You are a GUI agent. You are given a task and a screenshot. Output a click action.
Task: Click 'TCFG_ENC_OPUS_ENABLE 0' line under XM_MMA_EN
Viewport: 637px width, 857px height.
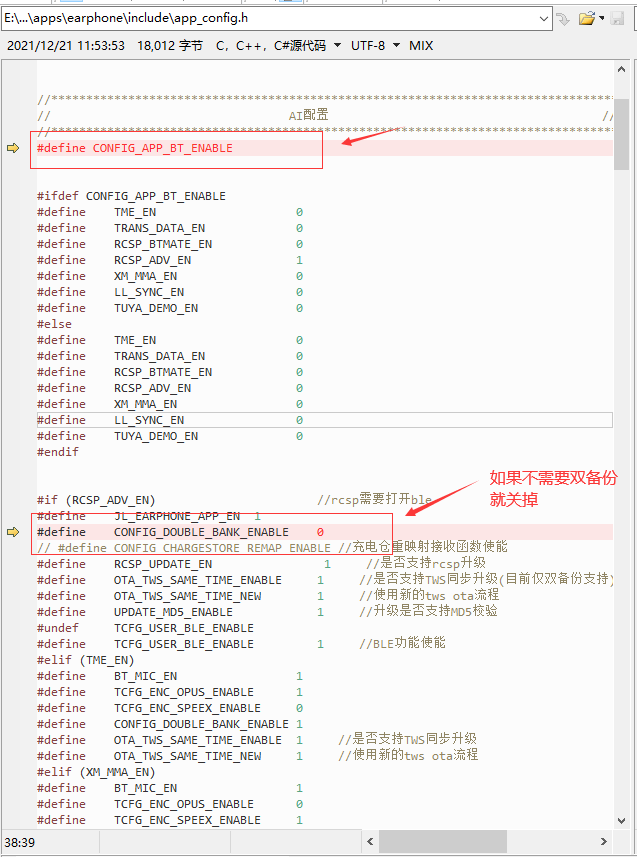(170, 805)
